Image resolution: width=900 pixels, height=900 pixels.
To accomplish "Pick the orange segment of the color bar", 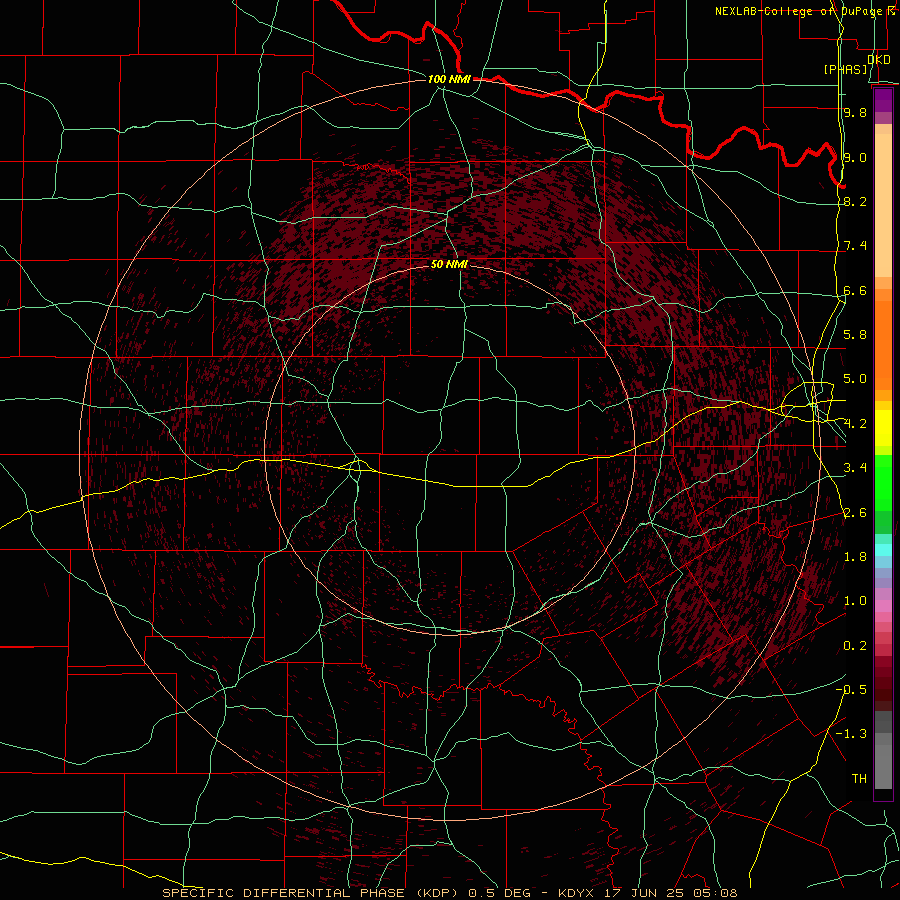I will pos(883,346).
